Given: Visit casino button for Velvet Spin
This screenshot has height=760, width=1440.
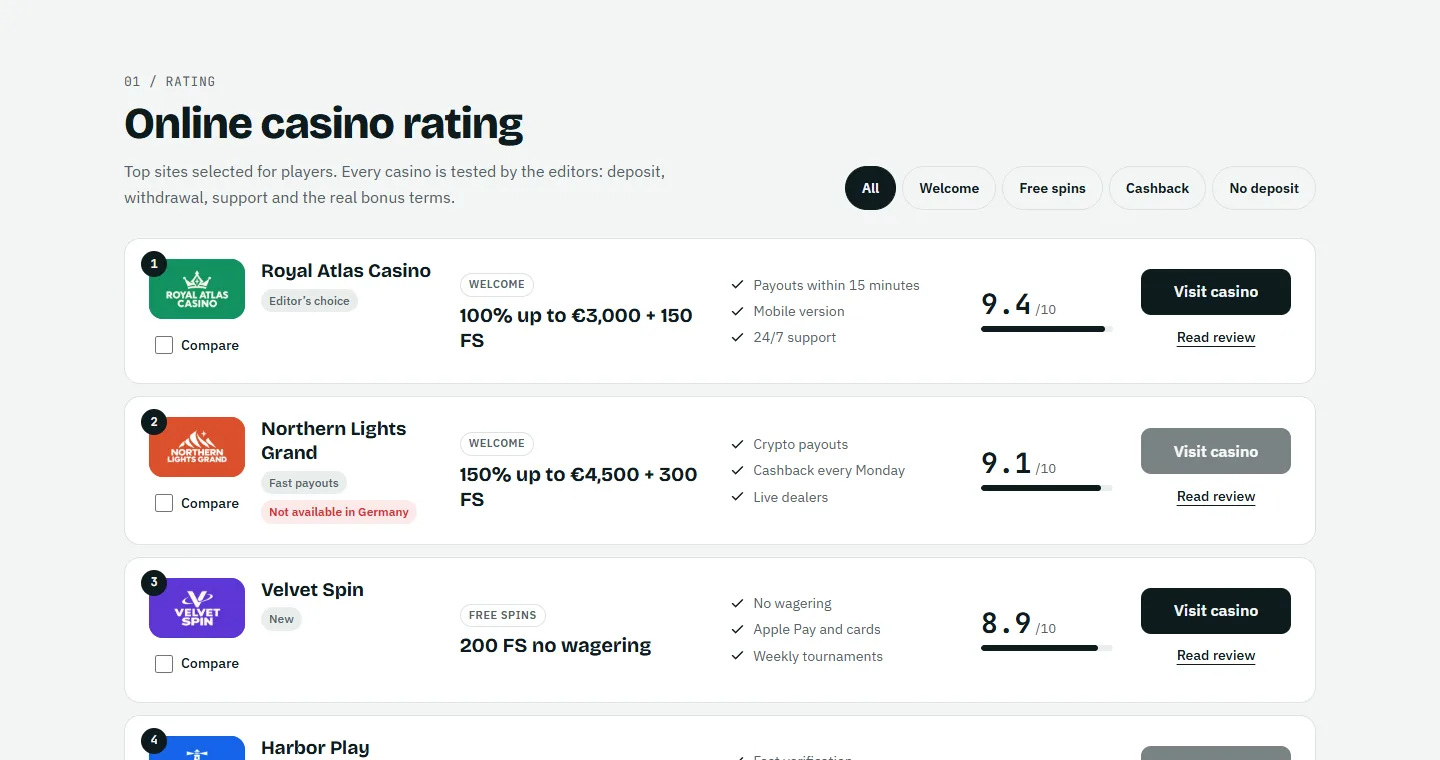Looking at the screenshot, I should [1216, 611].
